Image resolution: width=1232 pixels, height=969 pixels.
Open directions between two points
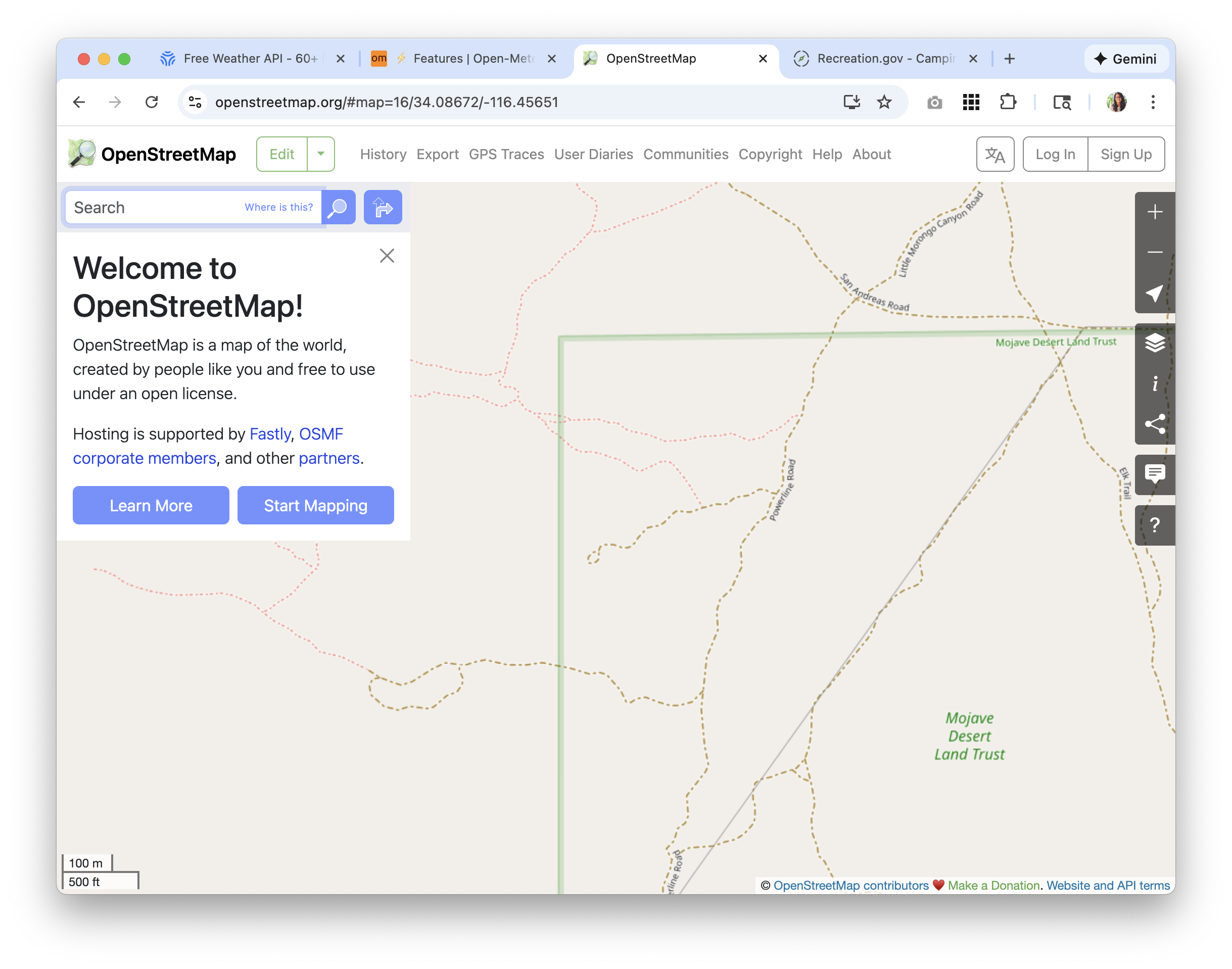pos(383,207)
